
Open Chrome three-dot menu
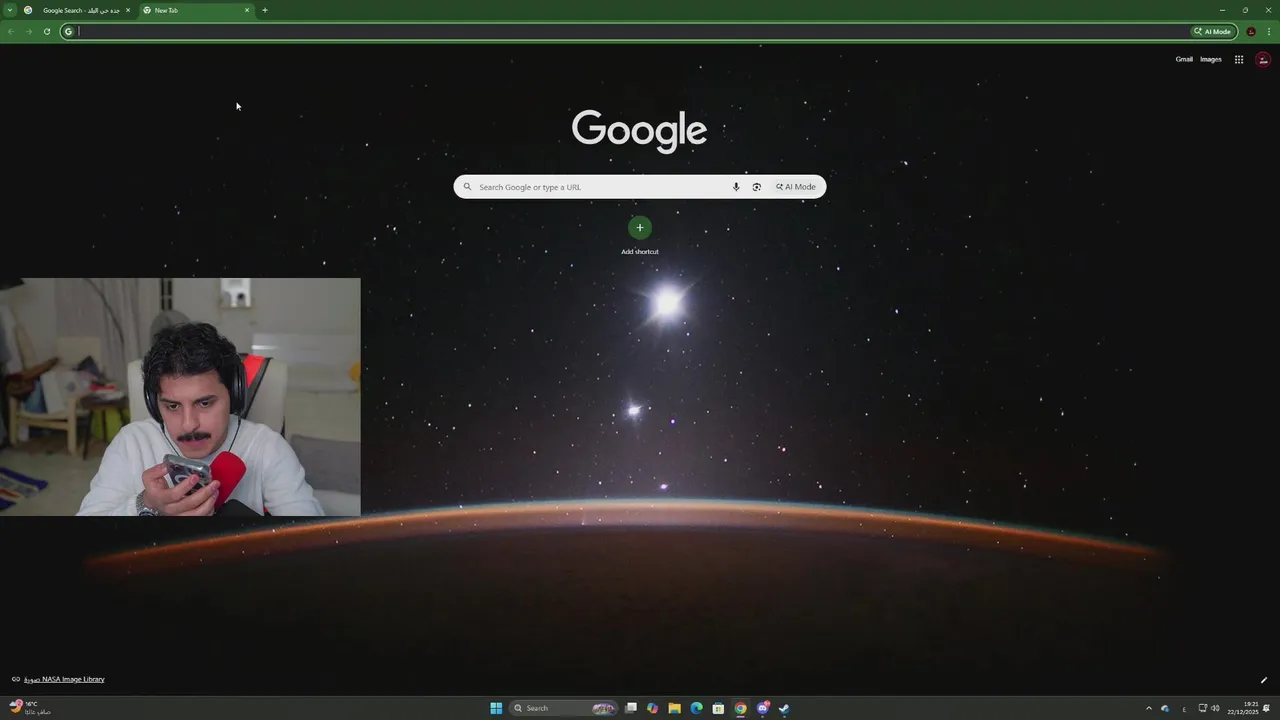pos(1269,31)
